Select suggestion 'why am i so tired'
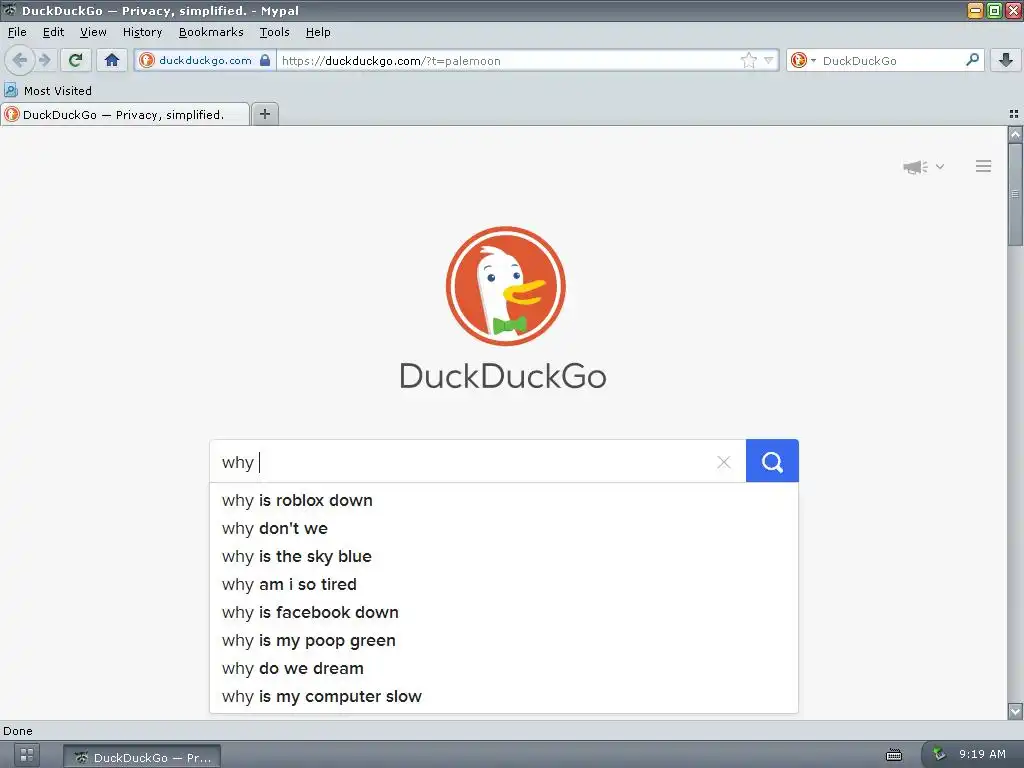 point(504,584)
